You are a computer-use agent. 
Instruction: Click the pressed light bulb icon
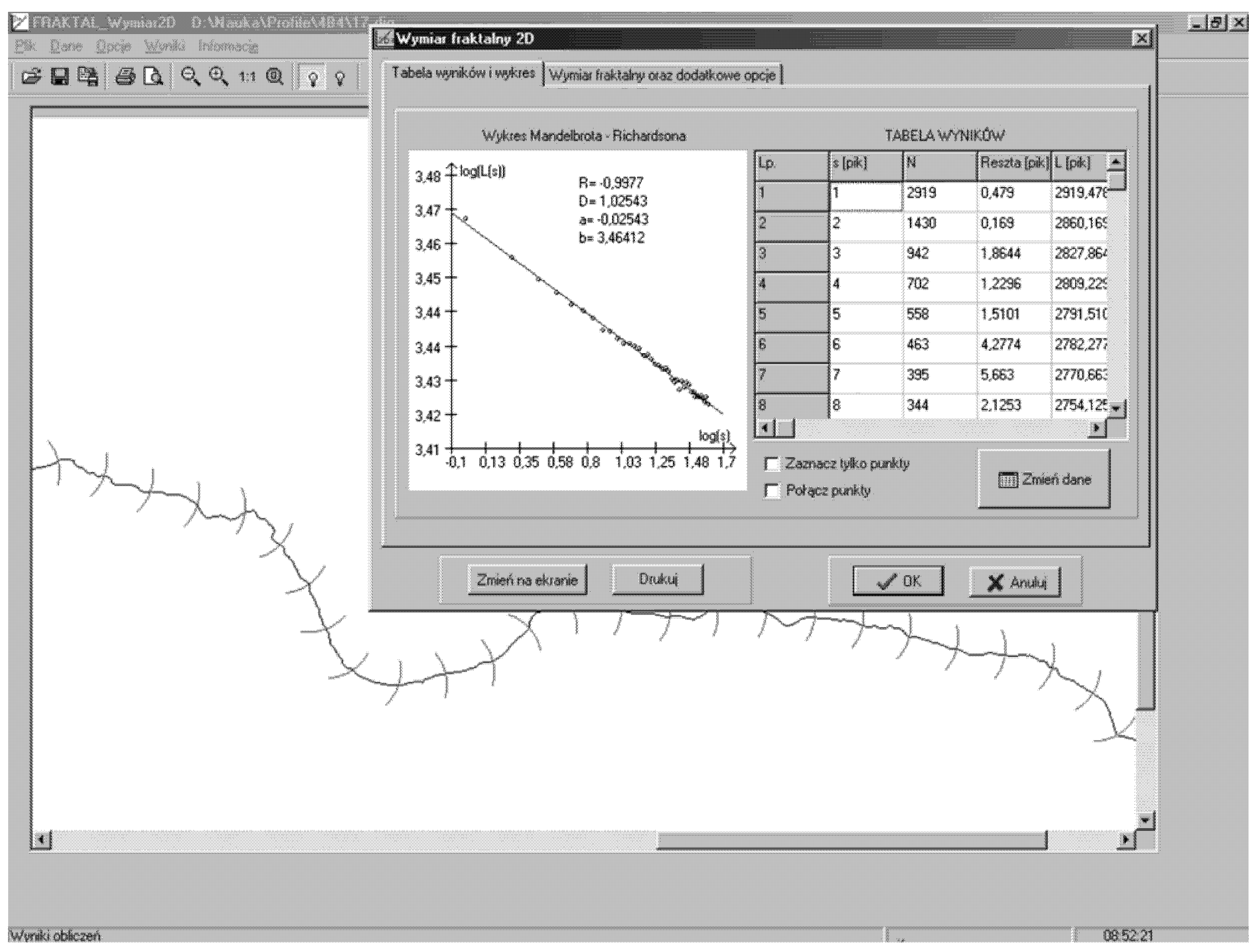click(312, 77)
